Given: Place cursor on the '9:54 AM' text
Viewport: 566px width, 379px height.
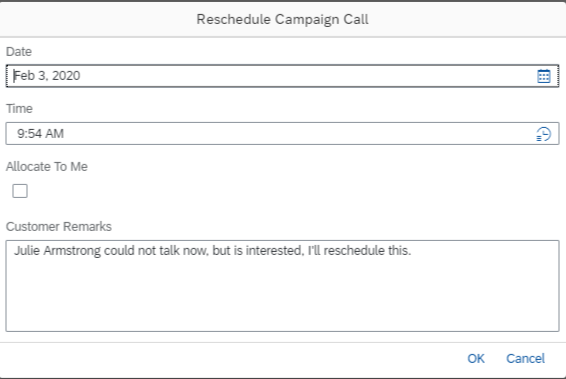Looking at the screenshot, I should [x=40, y=134].
